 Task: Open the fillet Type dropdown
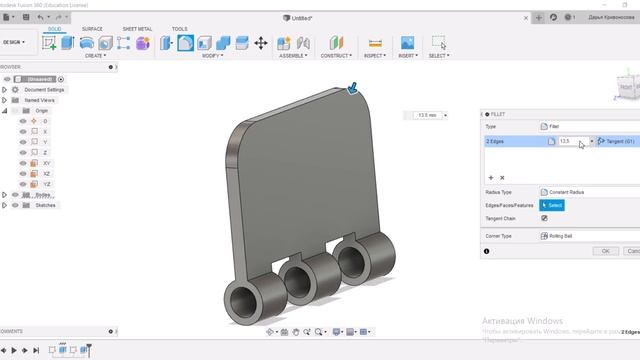[x=589, y=127]
